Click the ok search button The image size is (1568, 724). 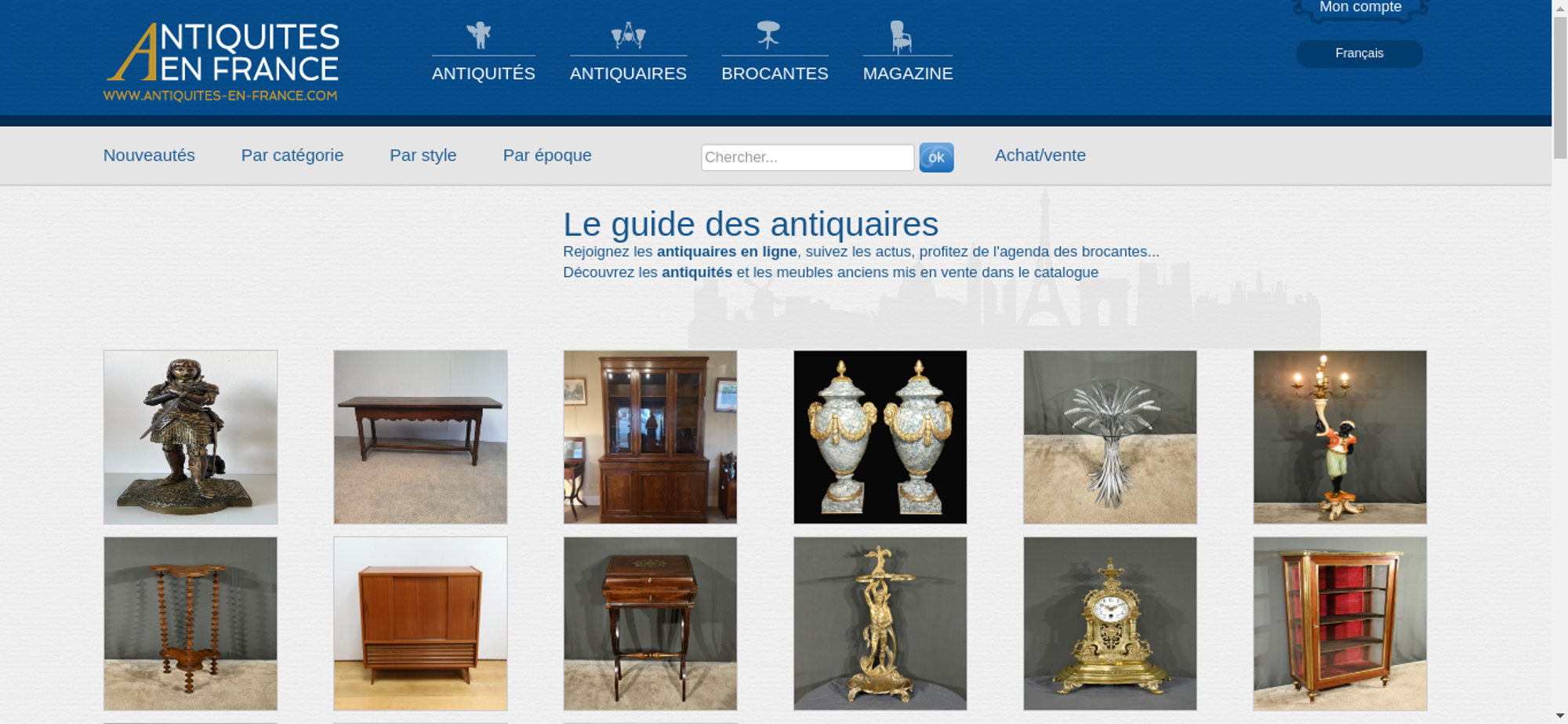[x=936, y=158]
